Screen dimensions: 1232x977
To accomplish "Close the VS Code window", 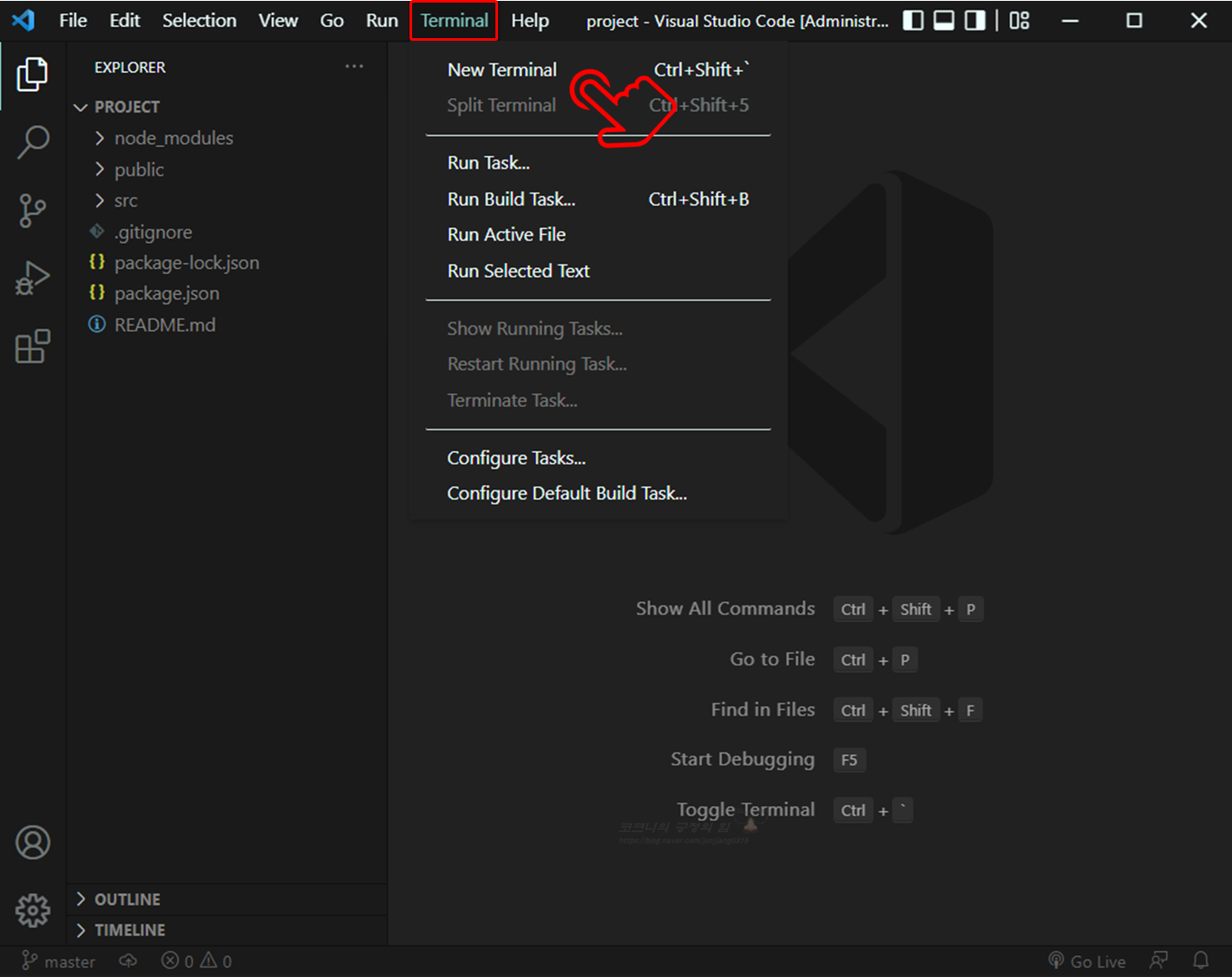I will coord(1198,20).
